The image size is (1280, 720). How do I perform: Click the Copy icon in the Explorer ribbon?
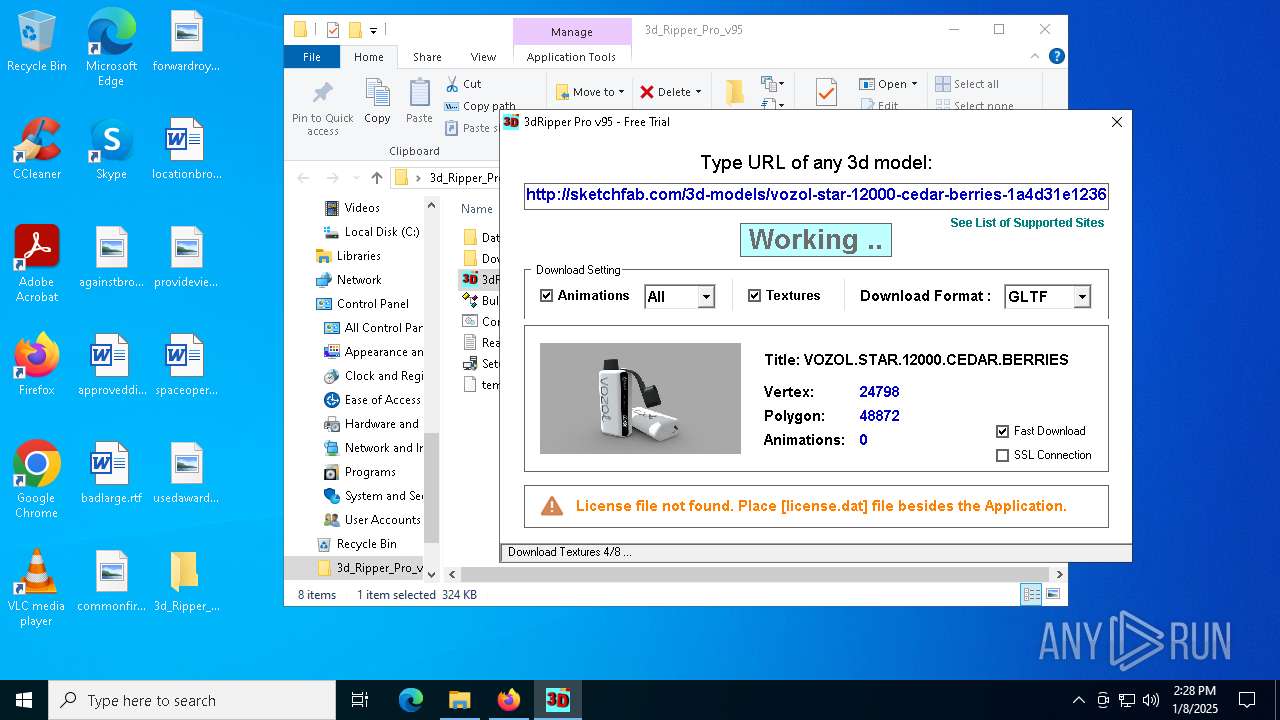click(377, 102)
